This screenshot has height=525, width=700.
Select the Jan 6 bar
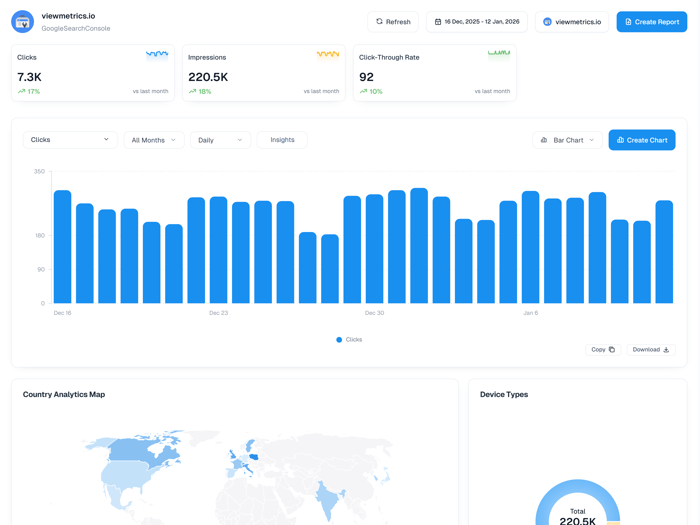(530, 247)
